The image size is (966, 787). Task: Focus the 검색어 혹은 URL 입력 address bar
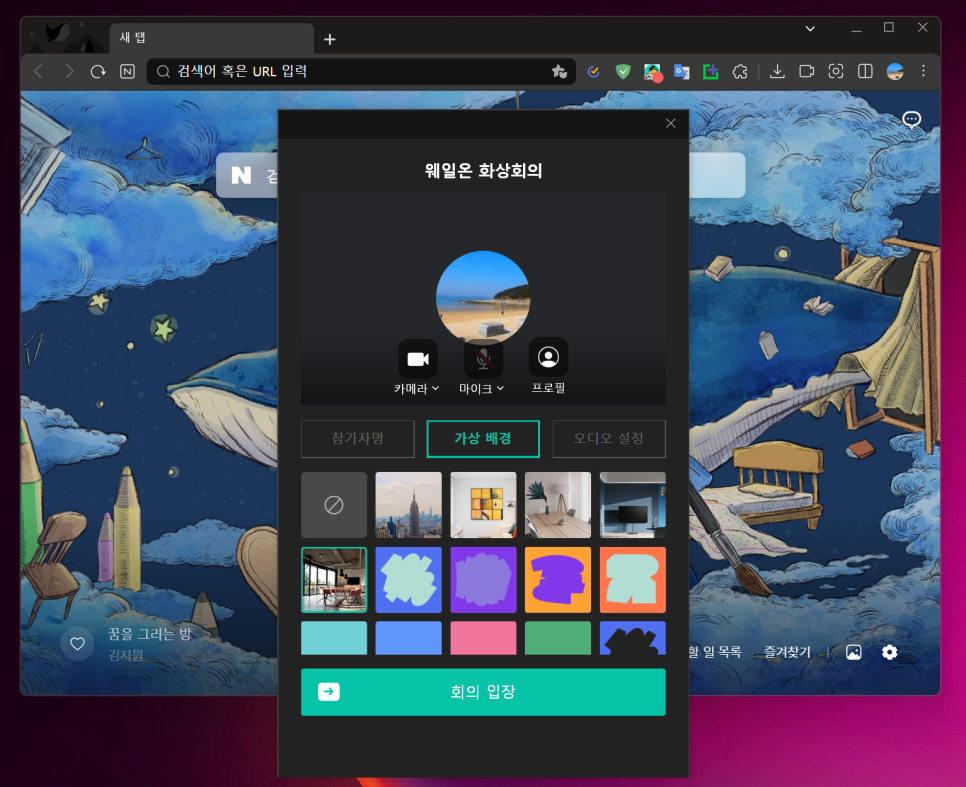click(361, 71)
